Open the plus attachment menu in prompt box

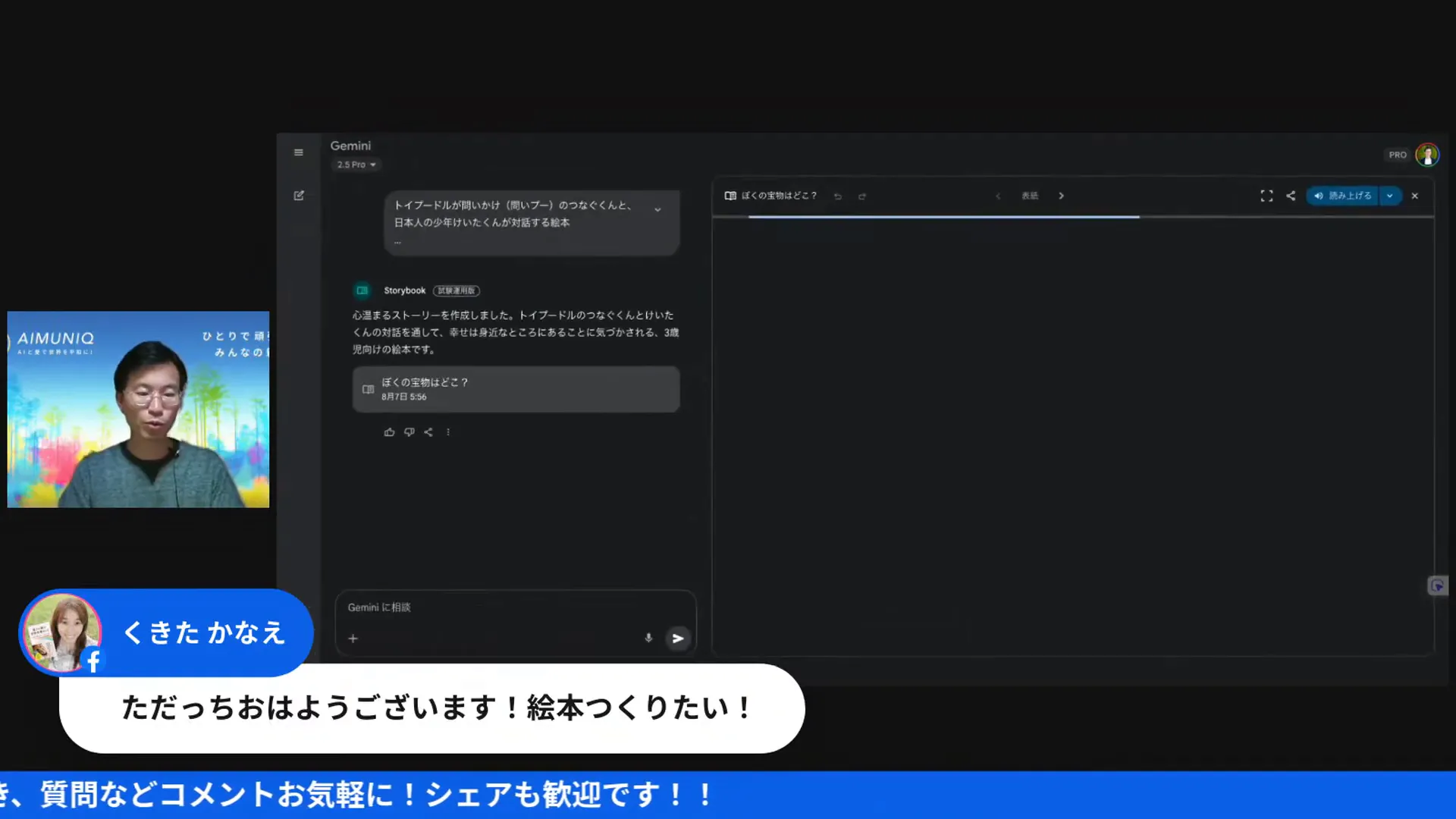353,639
